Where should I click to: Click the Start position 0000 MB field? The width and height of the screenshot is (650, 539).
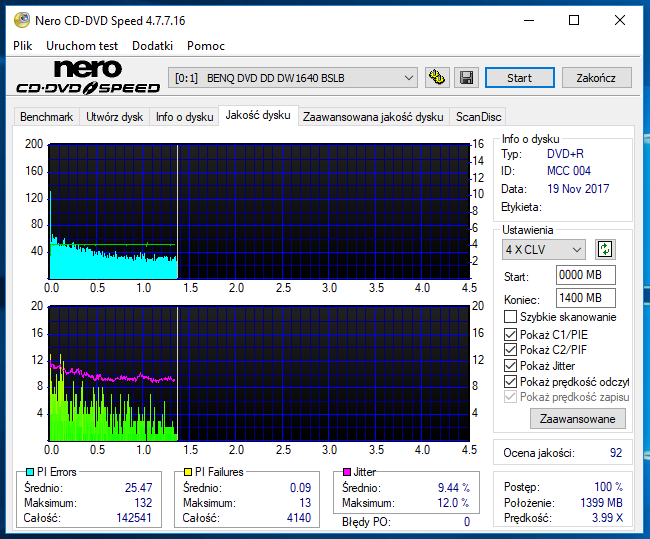(x=585, y=275)
